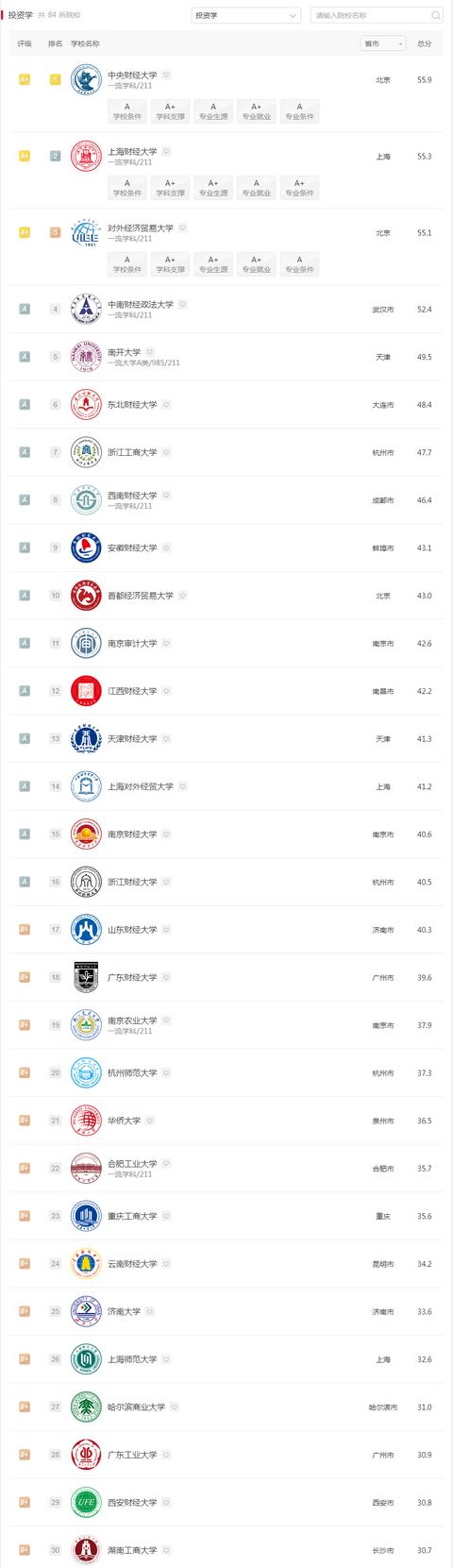Open 南京审计大学 emblem
The width and height of the screenshot is (453, 1568).
pyautogui.click(x=86, y=644)
